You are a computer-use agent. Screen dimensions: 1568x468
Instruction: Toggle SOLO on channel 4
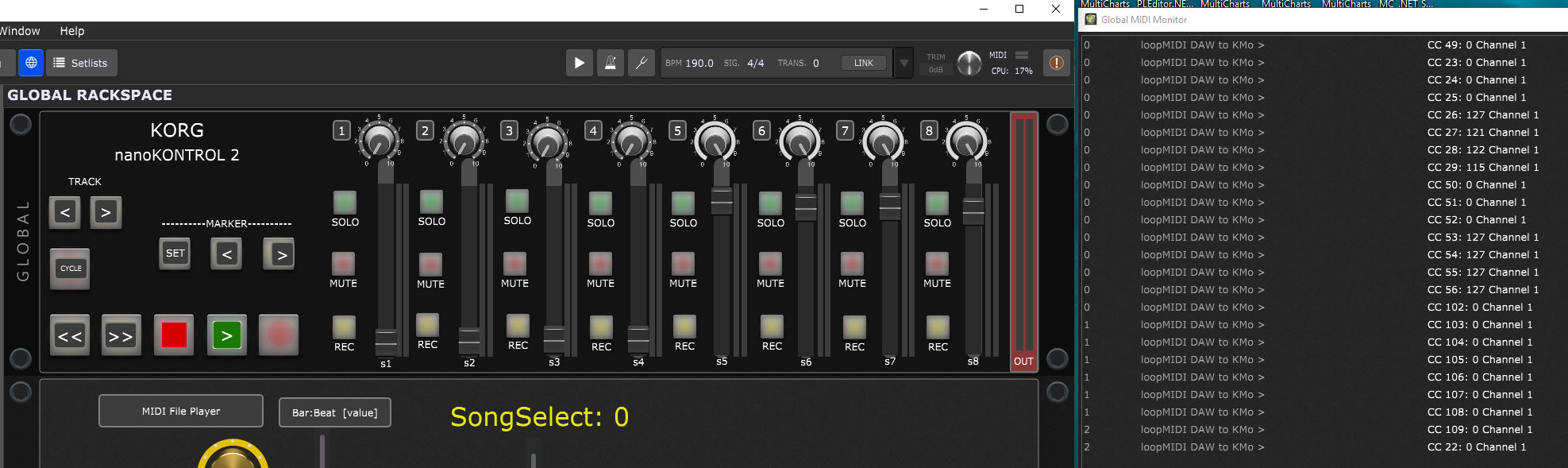pos(600,203)
